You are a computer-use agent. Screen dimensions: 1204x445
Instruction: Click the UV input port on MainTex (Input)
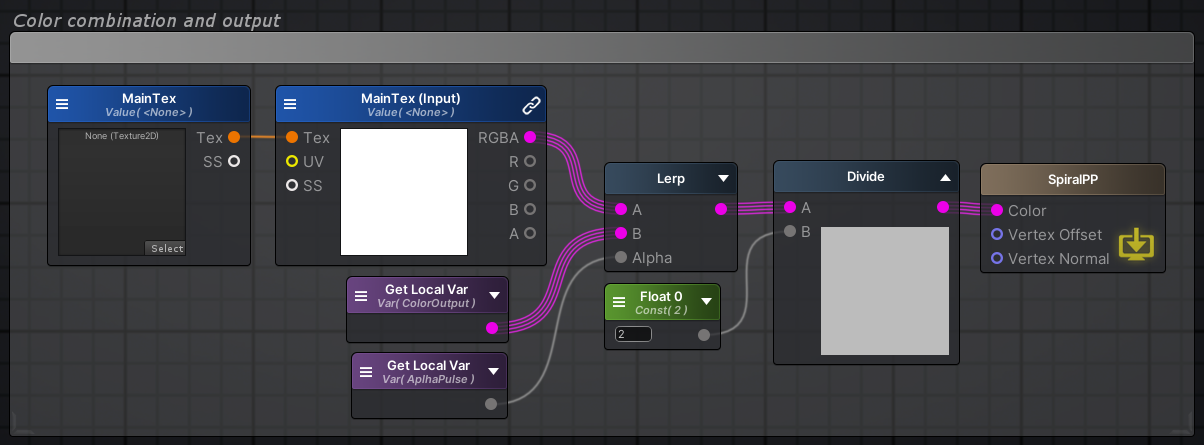[292, 161]
